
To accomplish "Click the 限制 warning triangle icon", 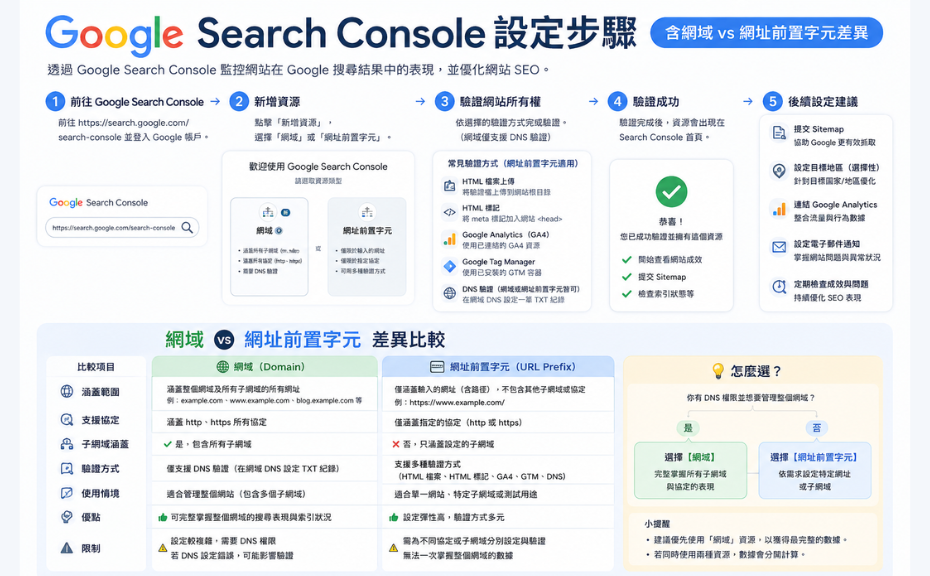I will (67, 548).
